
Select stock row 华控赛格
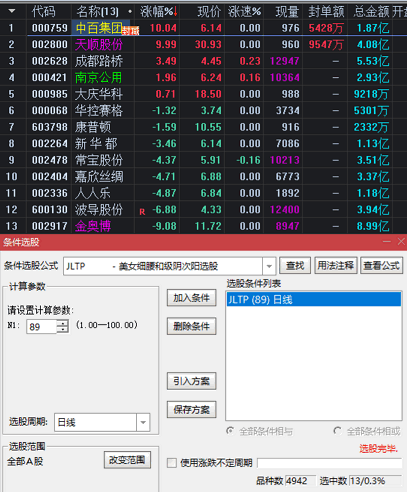click(203, 110)
